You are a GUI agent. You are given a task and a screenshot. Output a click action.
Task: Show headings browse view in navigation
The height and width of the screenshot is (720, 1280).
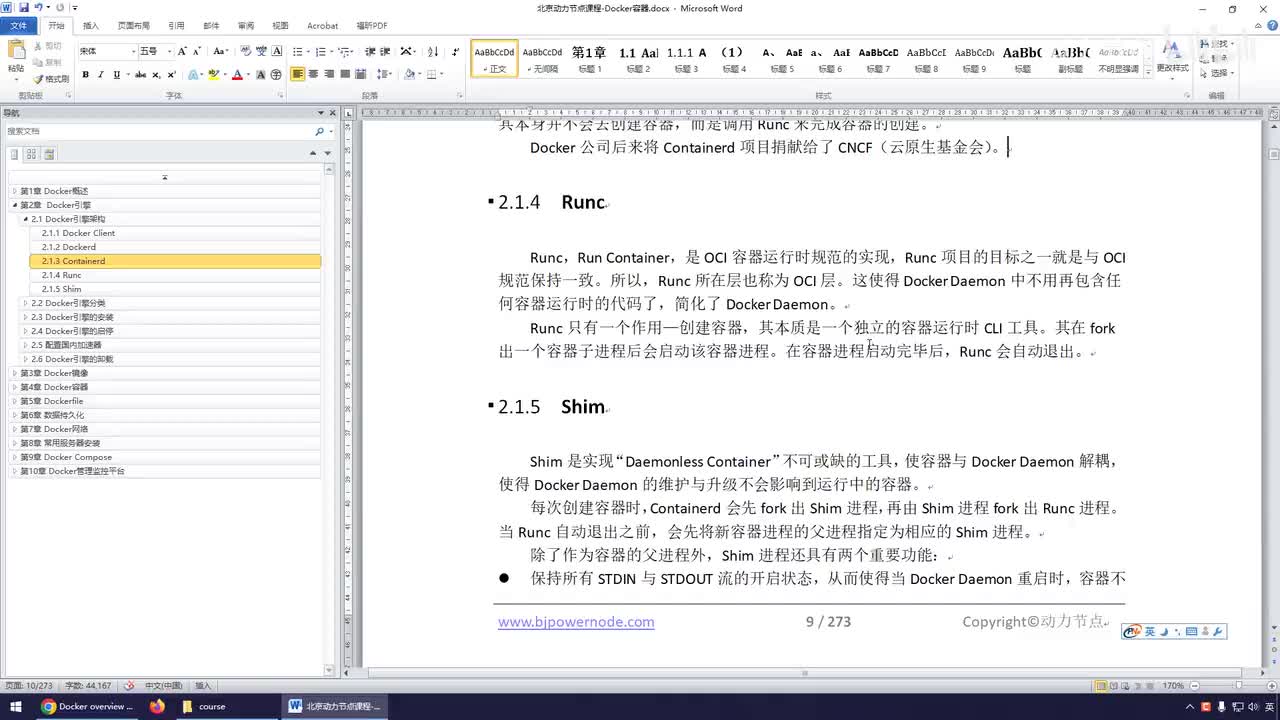point(14,154)
